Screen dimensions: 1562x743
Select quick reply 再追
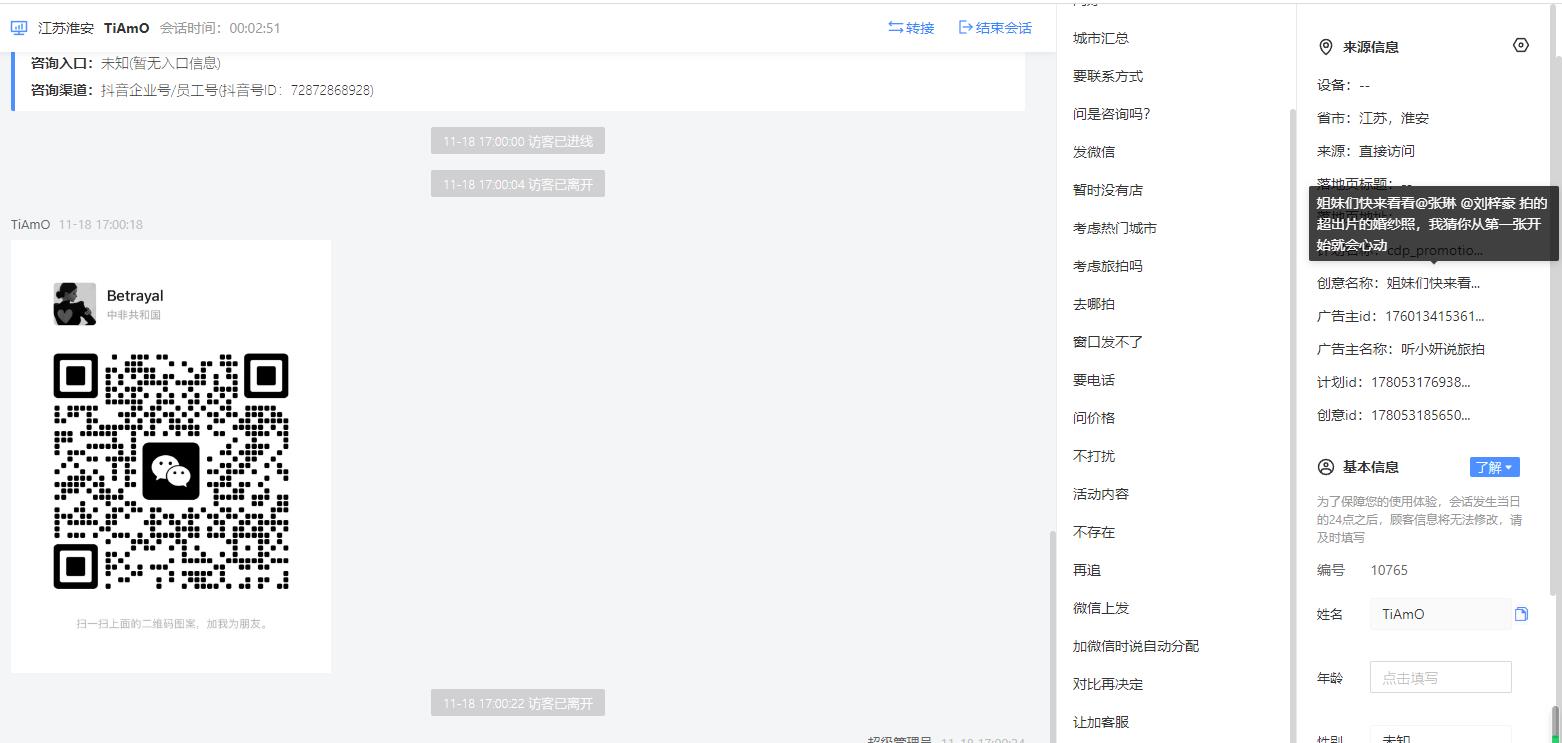click(x=1087, y=570)
